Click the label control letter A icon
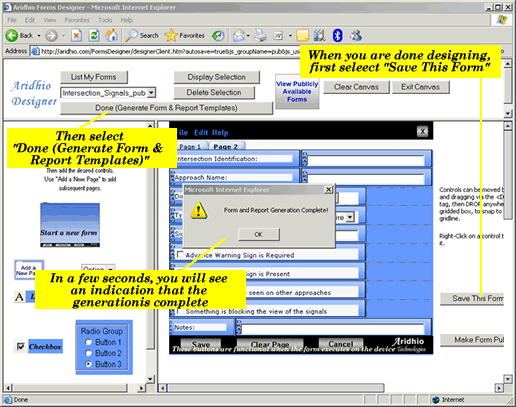Image resolution: width=516 pixels, height=407 pixels. (19, 297)
